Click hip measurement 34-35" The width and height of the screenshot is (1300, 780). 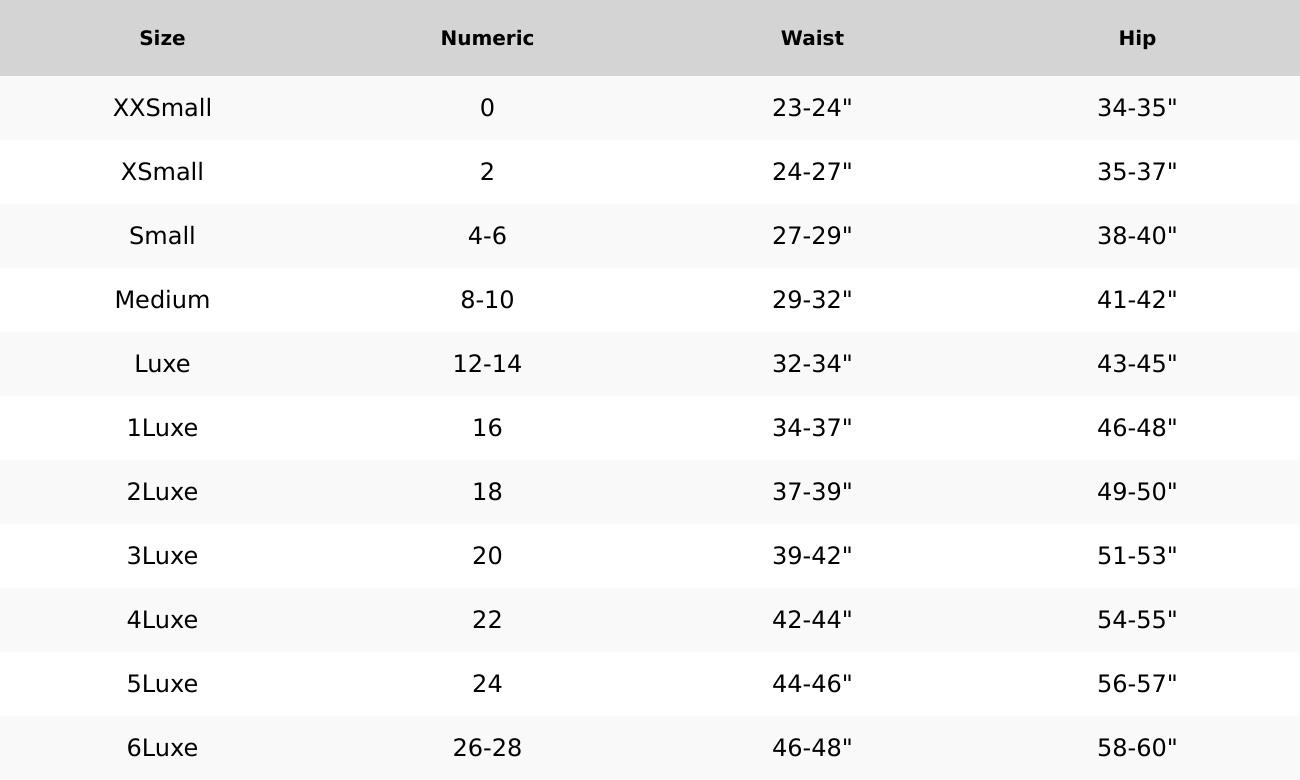pos(1137,108)
